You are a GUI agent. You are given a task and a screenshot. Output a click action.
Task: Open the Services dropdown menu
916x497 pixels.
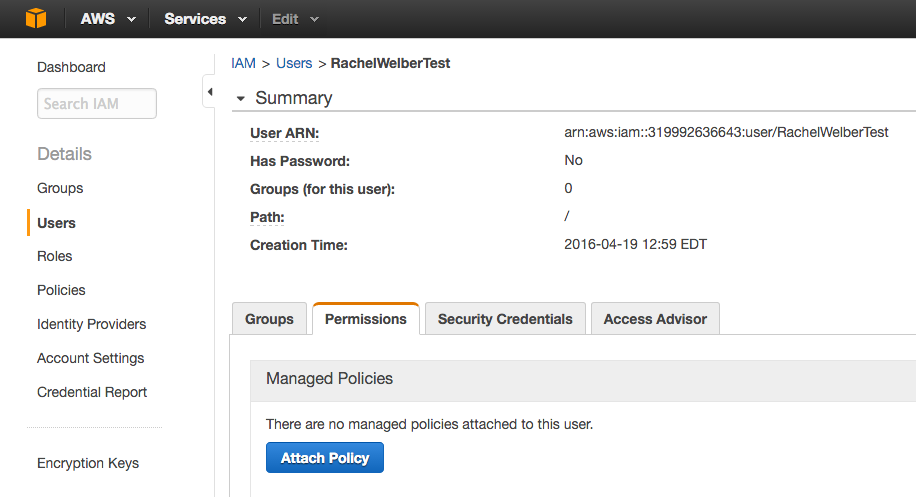click(206, 19)
